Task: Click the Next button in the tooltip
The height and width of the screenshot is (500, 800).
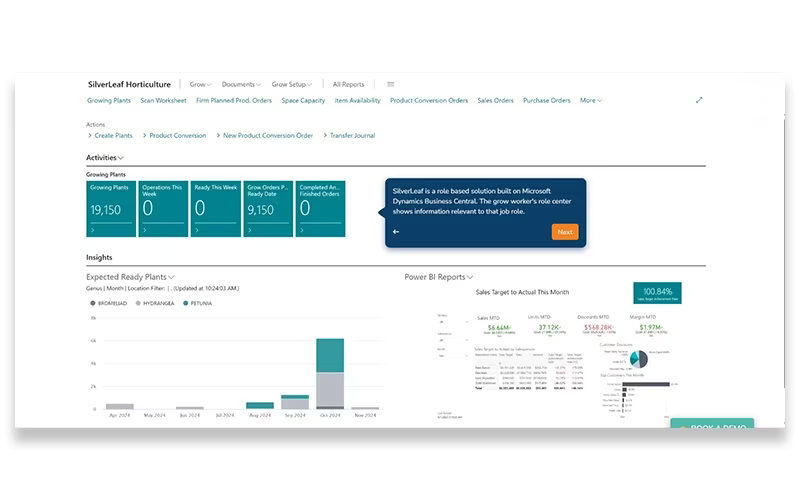Action: 565,232
